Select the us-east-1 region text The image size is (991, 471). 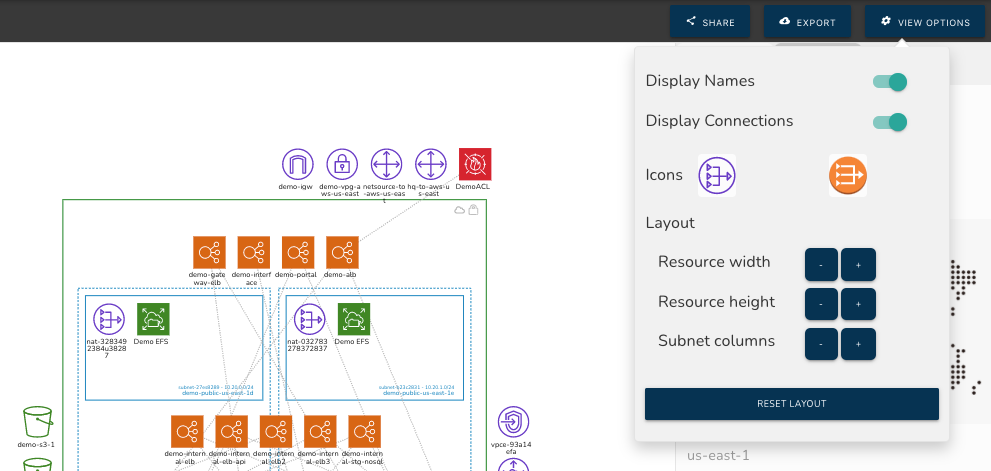pos(718,455)
